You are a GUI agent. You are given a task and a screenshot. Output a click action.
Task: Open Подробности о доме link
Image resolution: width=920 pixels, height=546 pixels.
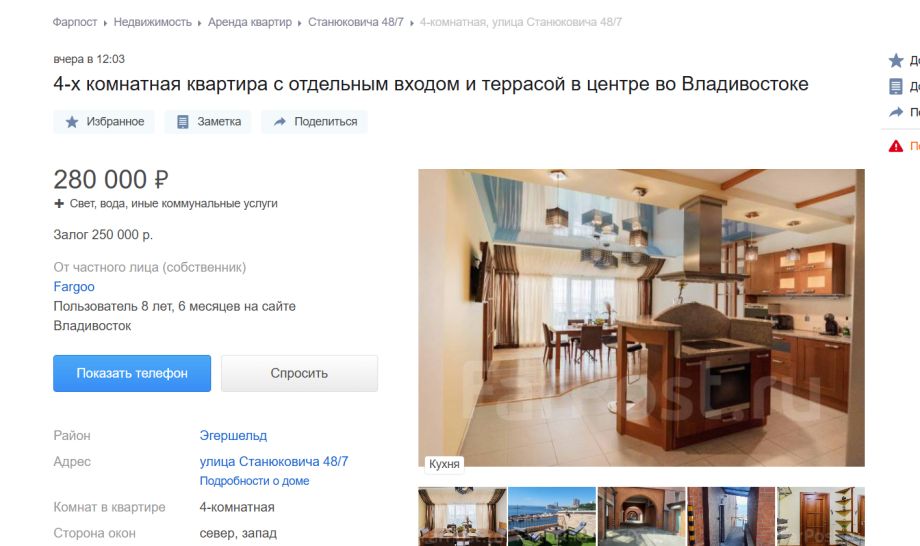click(x=254, y=481)
